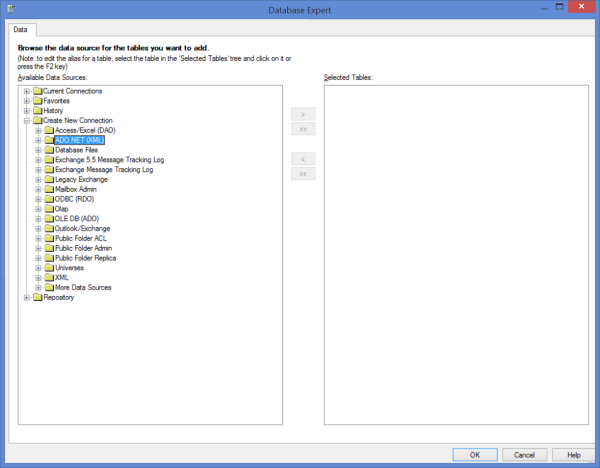Click the ODBC (RDO) folder icon

pos(49,199)
